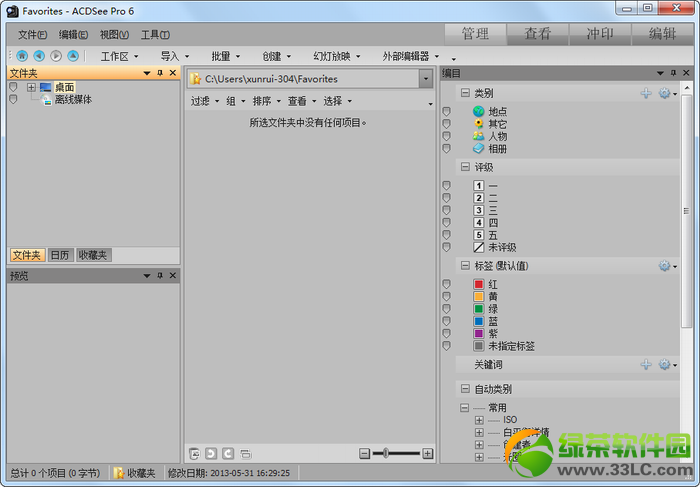Screen dimensions: 700x491
Task: Switch to 管理 mode
Action: click(475, 34)
